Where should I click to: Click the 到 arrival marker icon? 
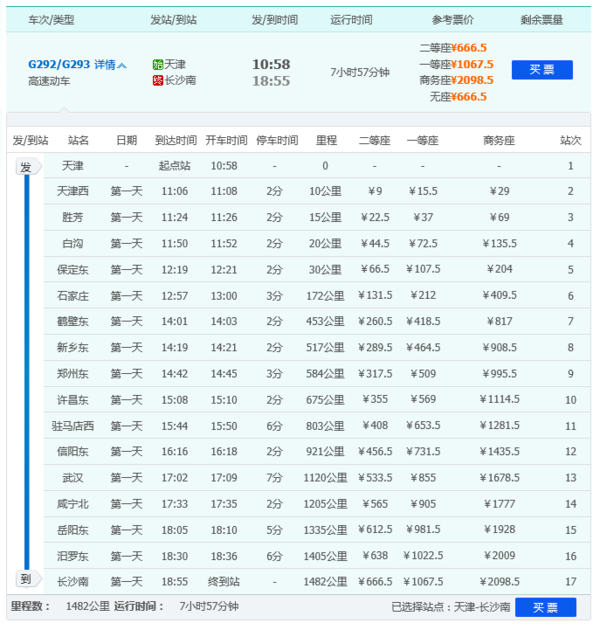click(28, 579)
